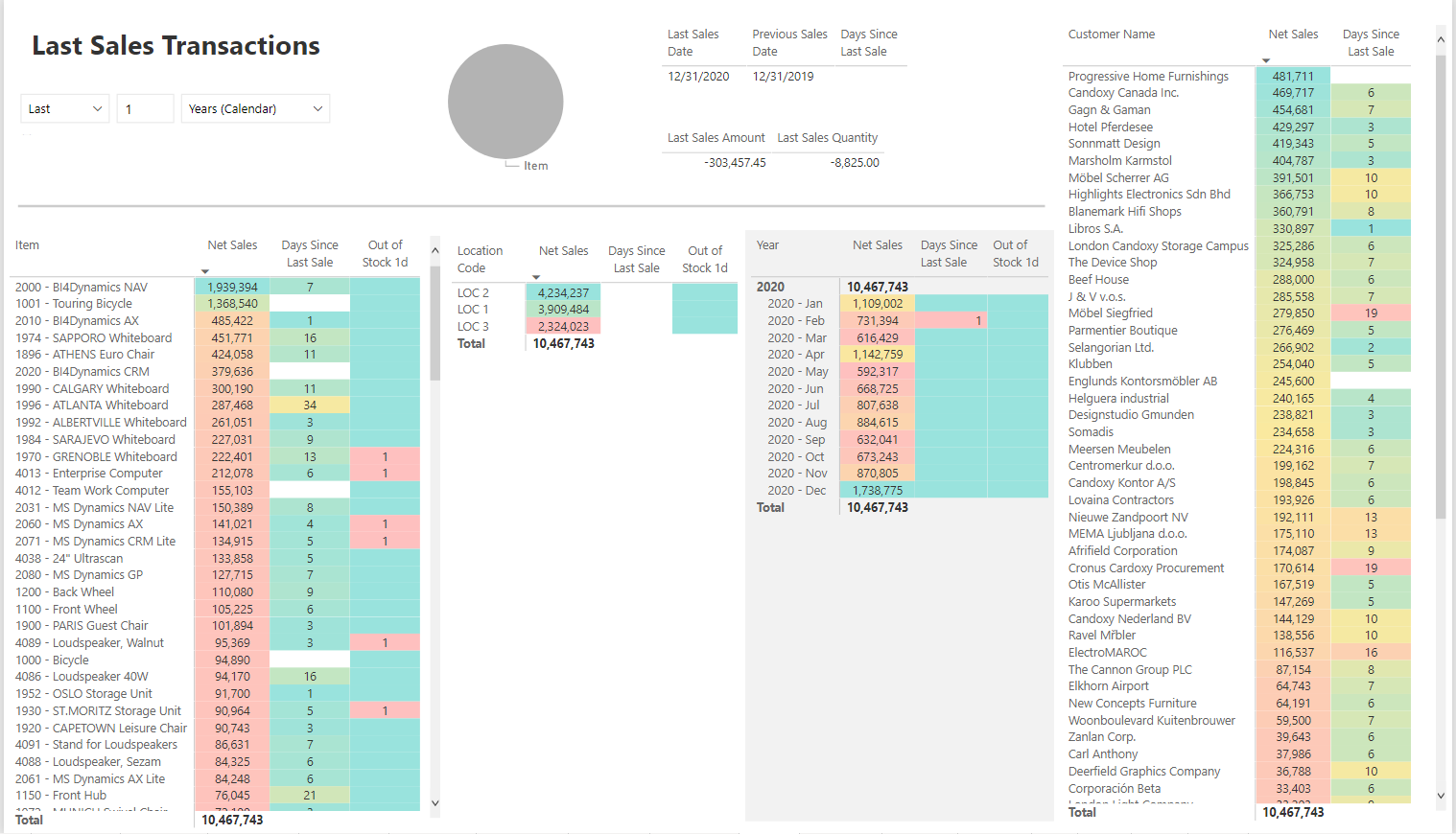Select month row 2020 - Apr
Viewport: 1456px width, 834px height.
[x=796, y=355]
